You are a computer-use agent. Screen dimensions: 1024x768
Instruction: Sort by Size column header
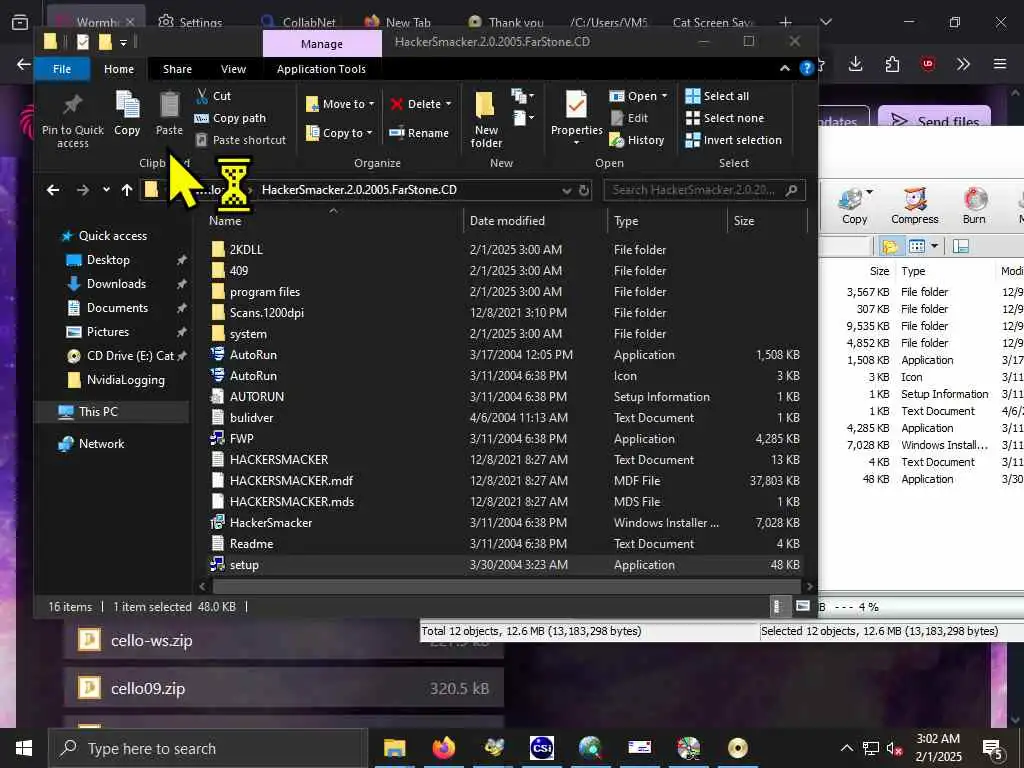[x=744, y=221]
